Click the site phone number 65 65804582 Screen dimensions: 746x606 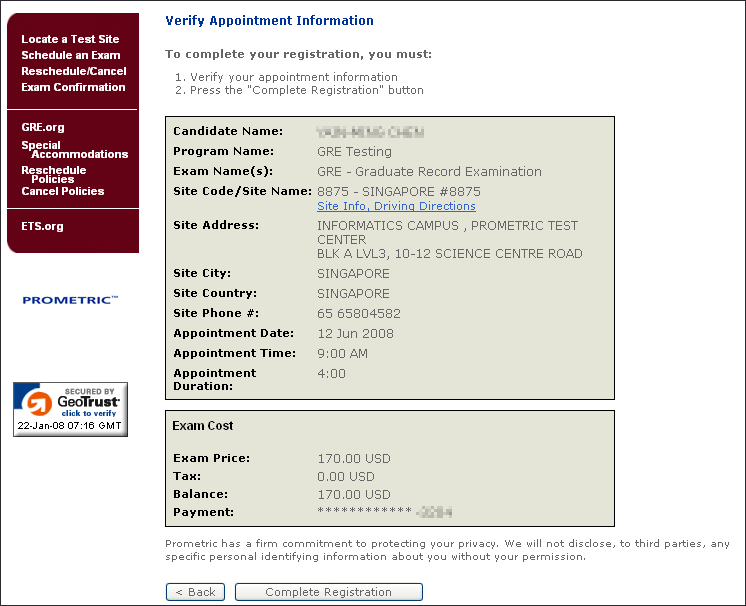[359, 313]
